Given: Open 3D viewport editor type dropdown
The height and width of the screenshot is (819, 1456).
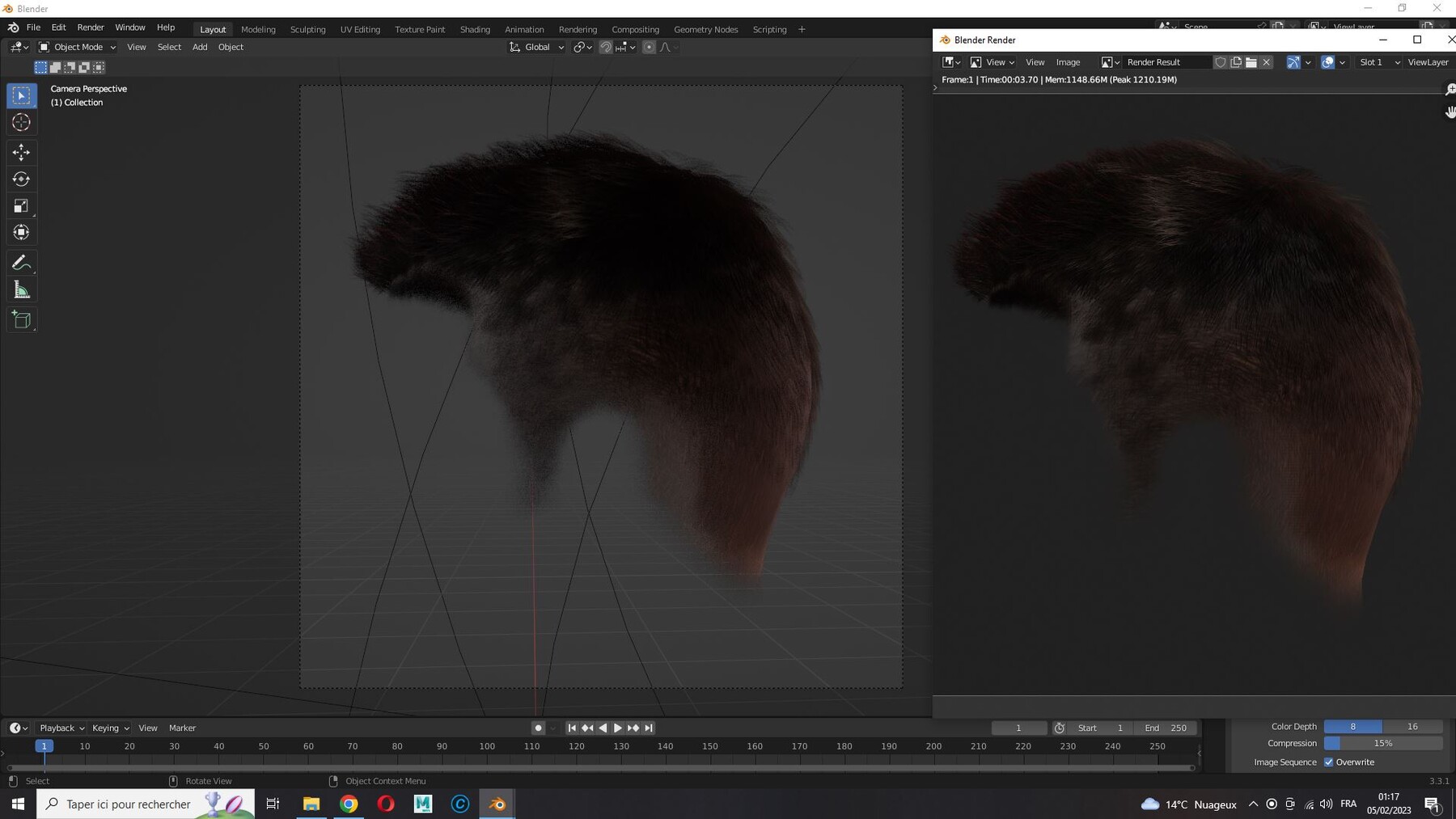Looking at the screenshot, I should pyautogui.click(x=19, y=48).
